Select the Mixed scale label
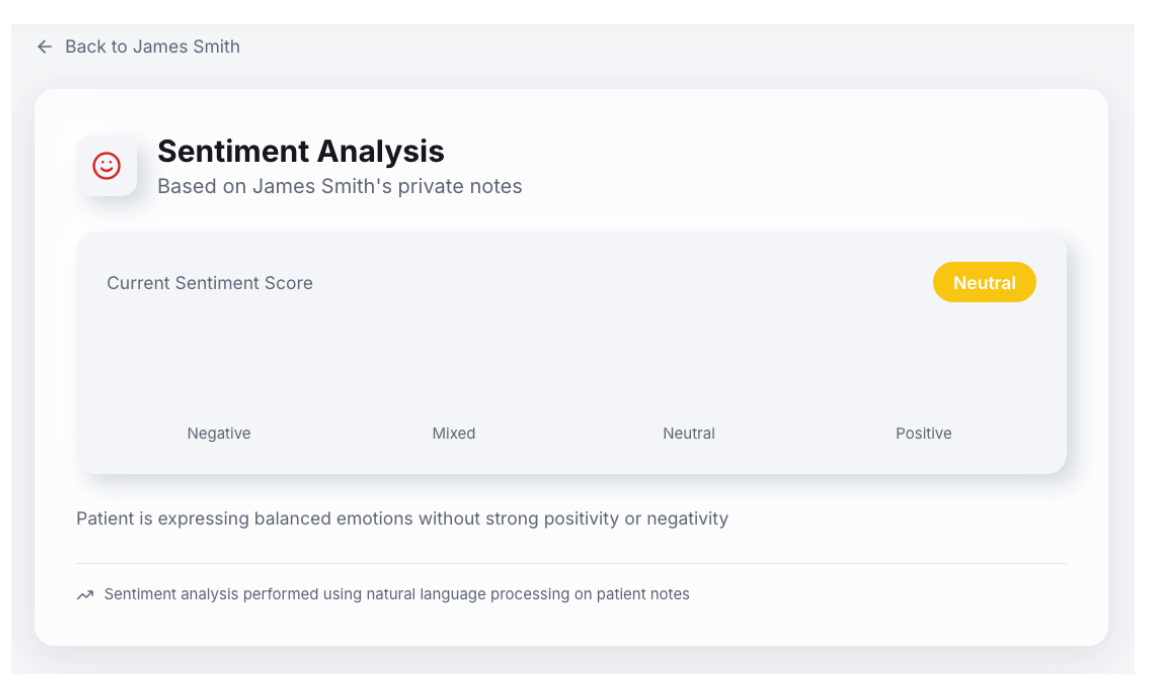The height and width of the screenshot is (696, 1156). coord(454,434)
